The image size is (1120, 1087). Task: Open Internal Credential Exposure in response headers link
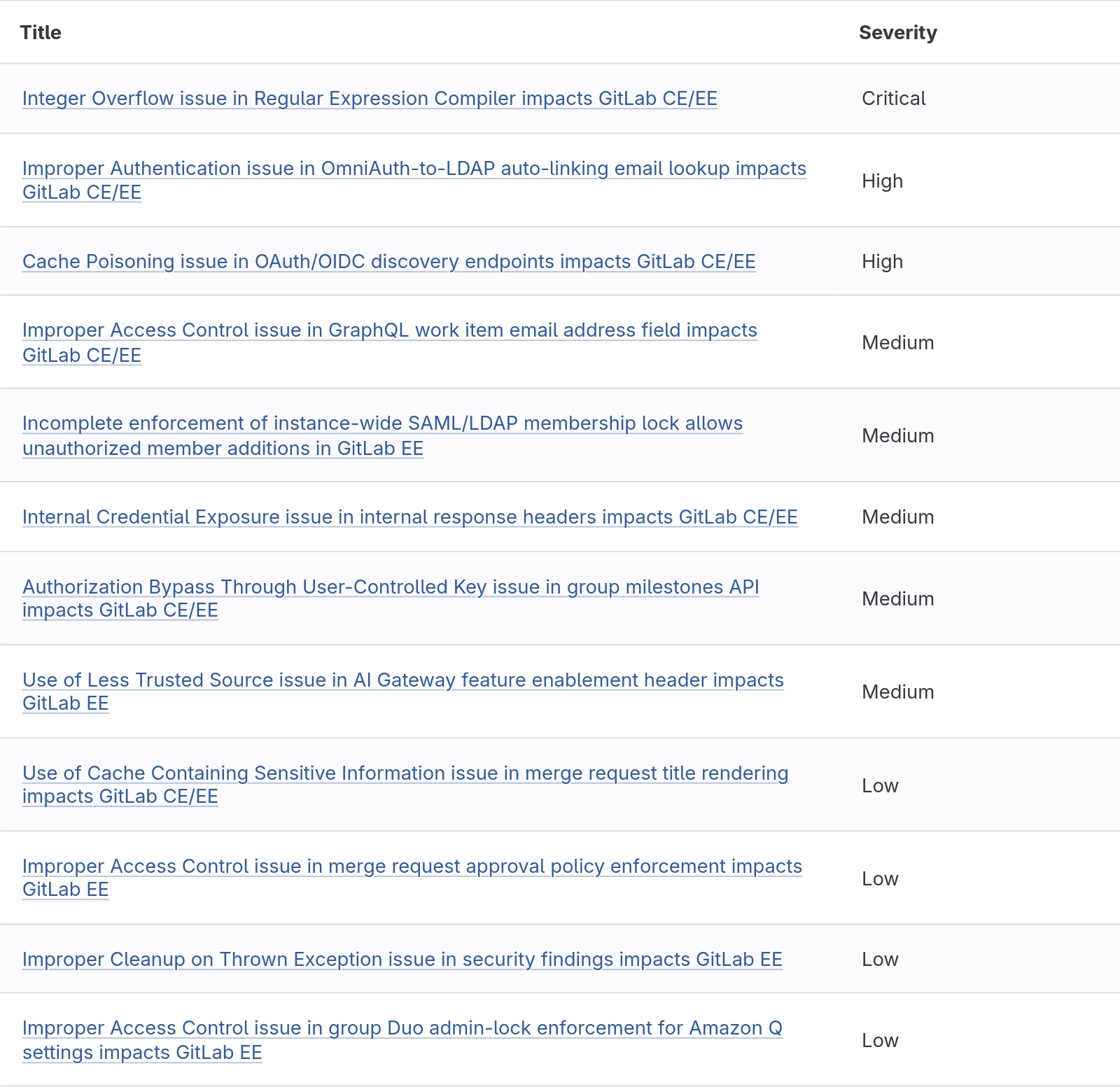coord(410,517)
